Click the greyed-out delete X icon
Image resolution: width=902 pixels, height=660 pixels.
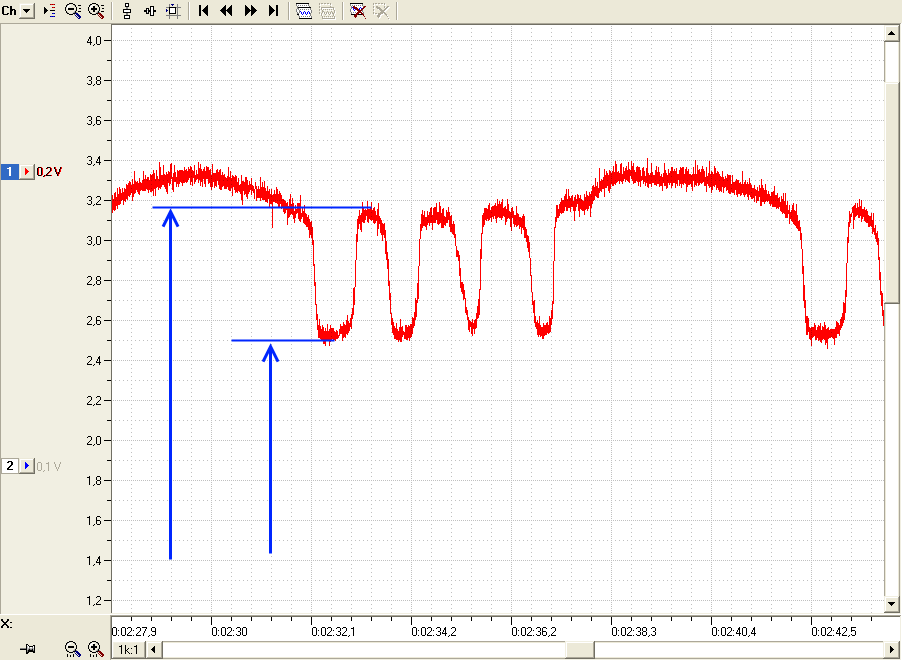pos(381,10)
